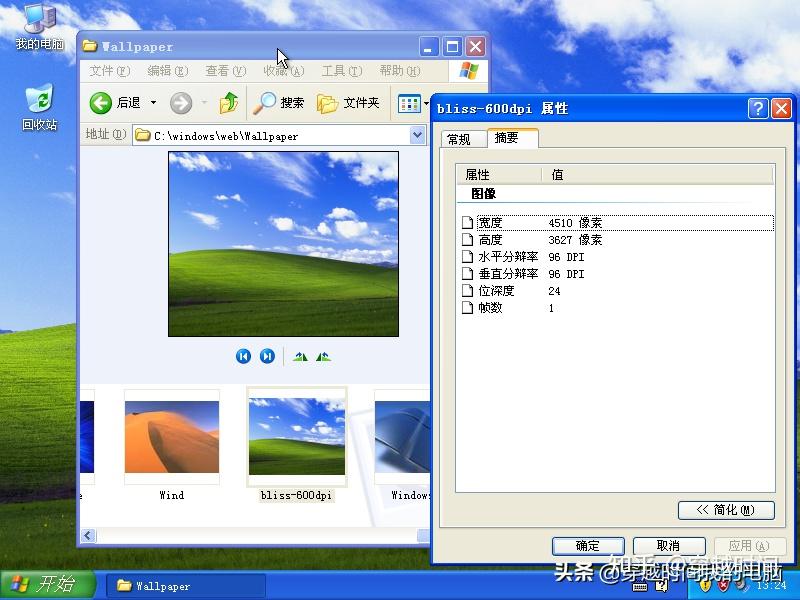Open the Recycle Bin desktop icon

[39, 107]
